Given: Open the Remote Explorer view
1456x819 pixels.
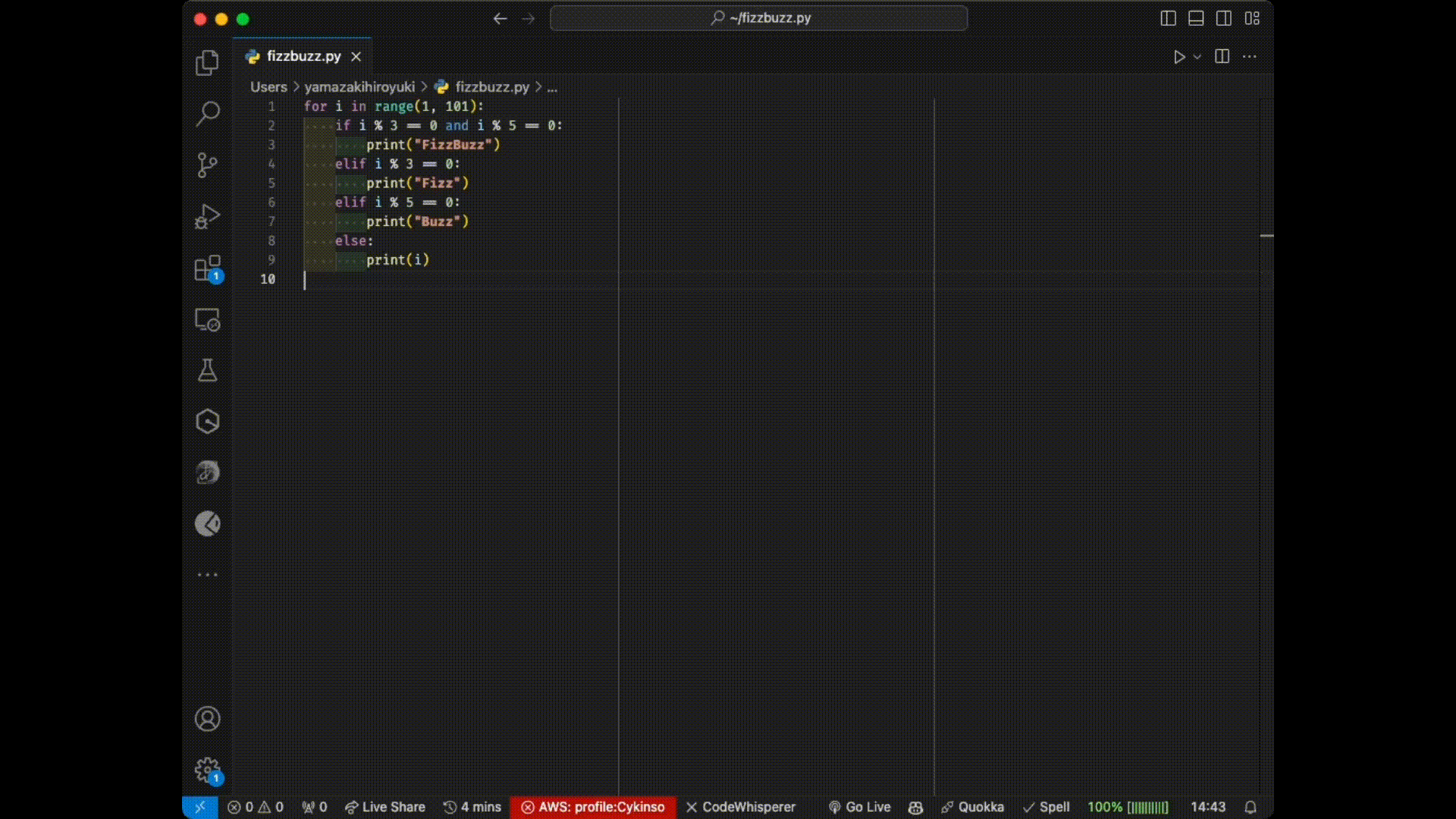Looking at the screenshot, I should click(x=207, y=320).
